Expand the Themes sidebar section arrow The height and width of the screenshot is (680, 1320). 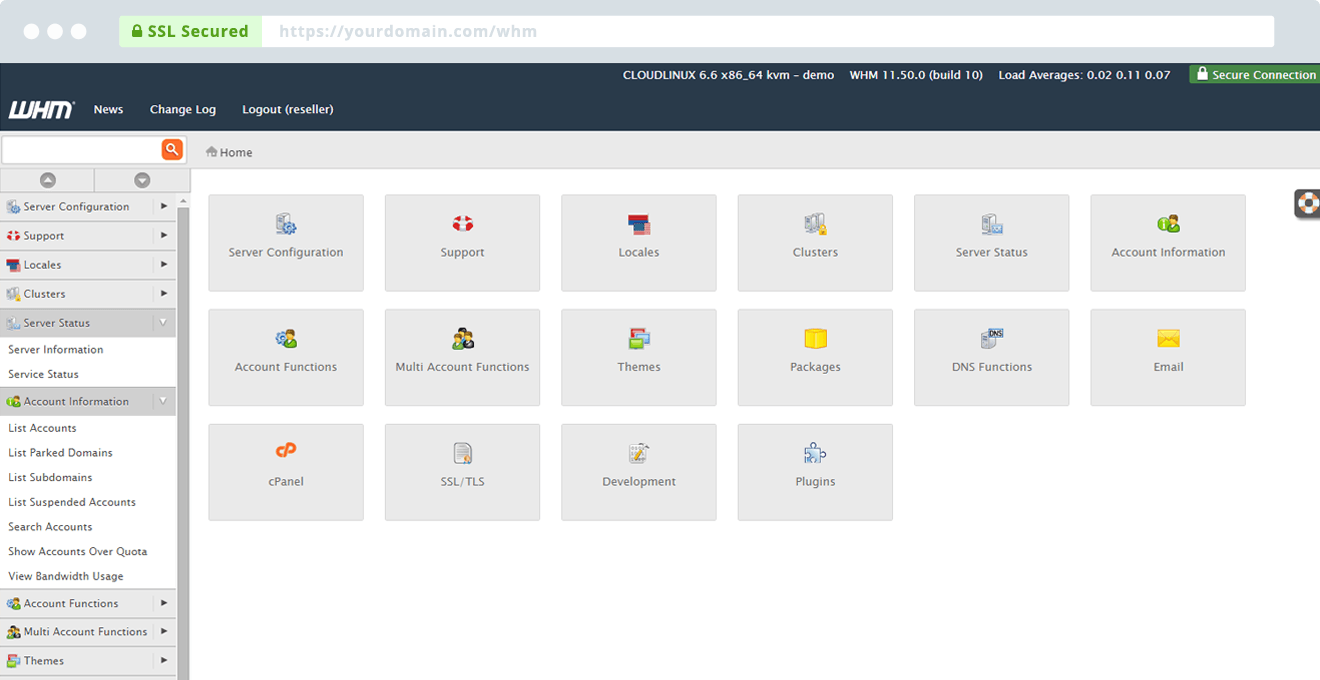pos(164,660)
